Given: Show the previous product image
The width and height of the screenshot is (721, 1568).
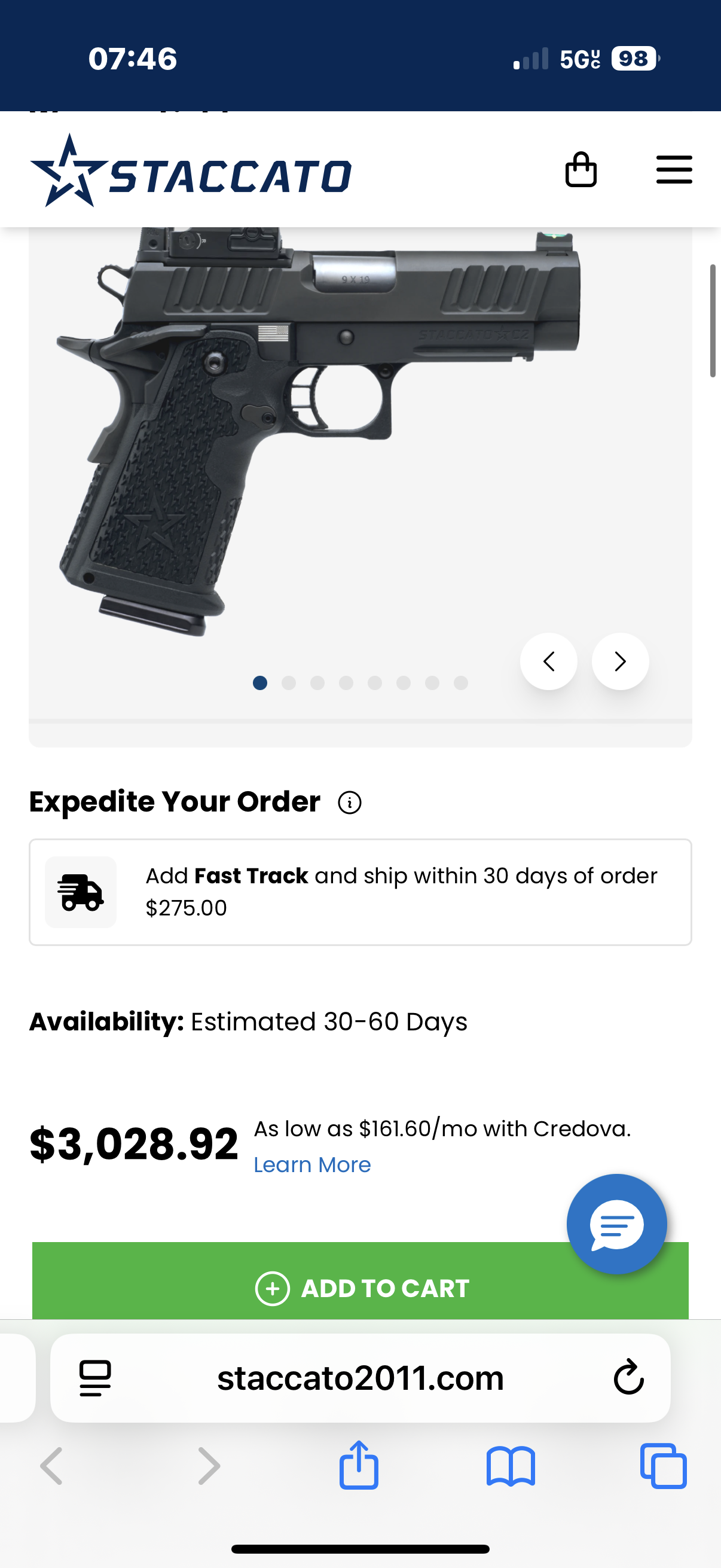Looking at the screenshot, I should click(548, 661).
